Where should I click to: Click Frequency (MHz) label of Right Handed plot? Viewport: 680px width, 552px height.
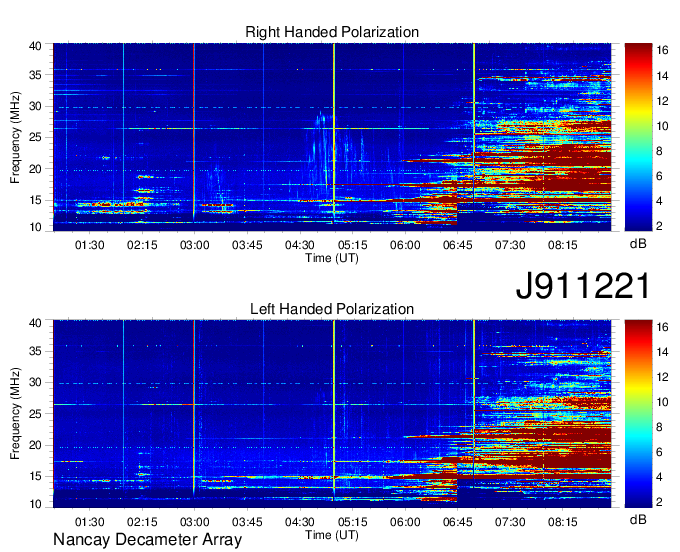(15, 137)
